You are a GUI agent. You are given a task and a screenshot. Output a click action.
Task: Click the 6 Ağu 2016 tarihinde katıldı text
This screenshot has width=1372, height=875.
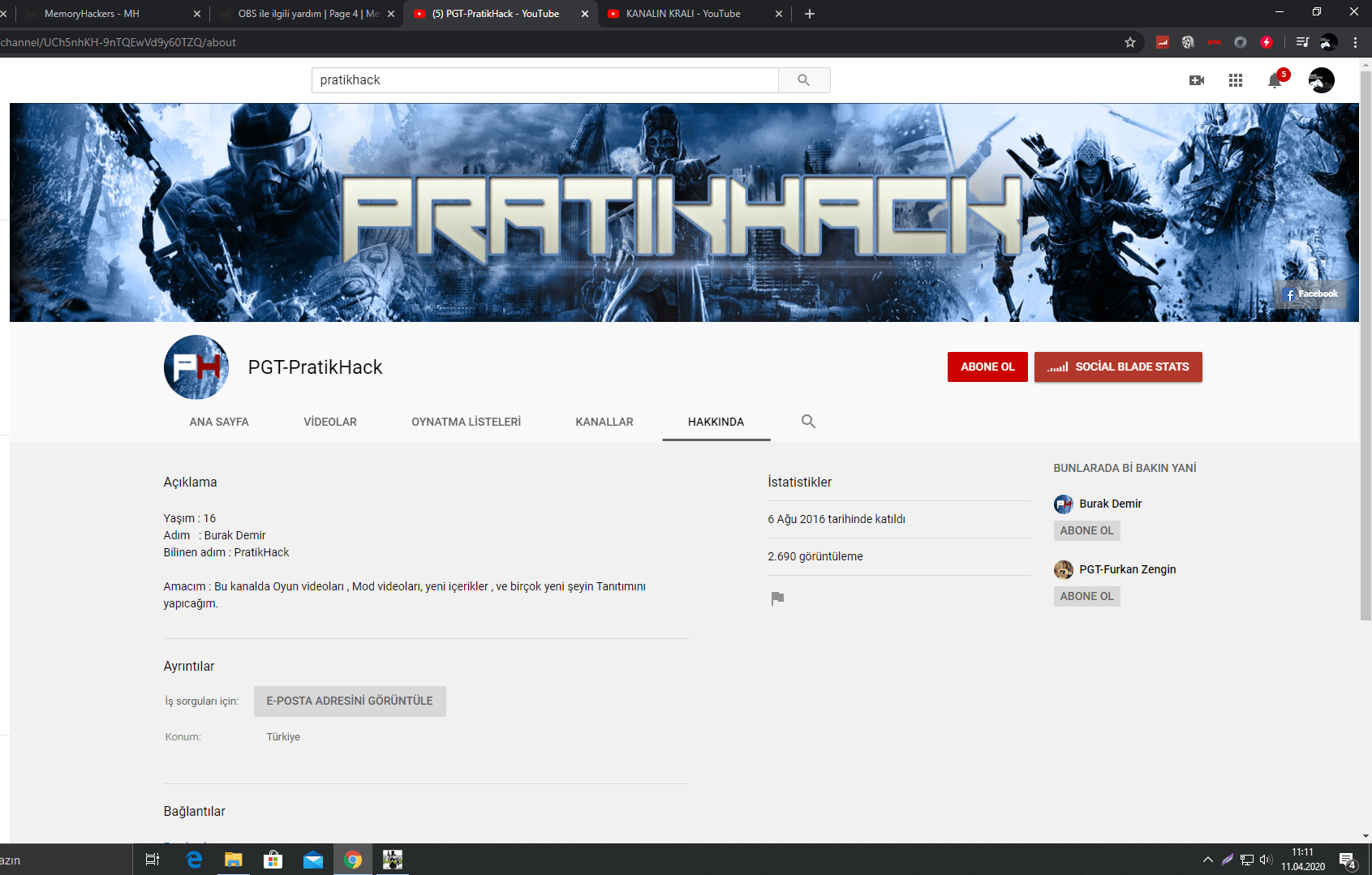(x=837, y=519)
